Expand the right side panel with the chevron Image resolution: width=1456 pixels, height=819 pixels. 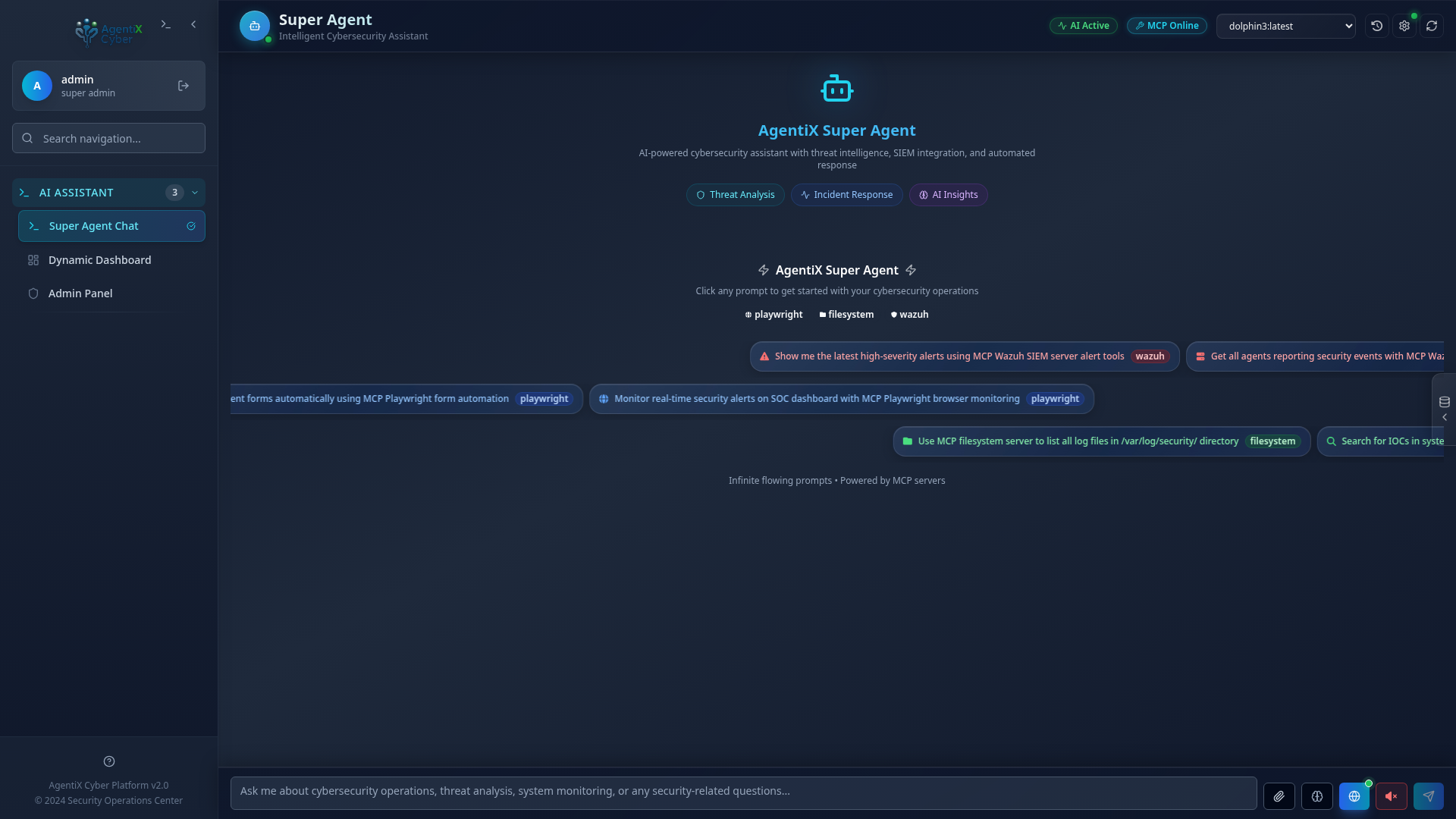click(1445, 417)
